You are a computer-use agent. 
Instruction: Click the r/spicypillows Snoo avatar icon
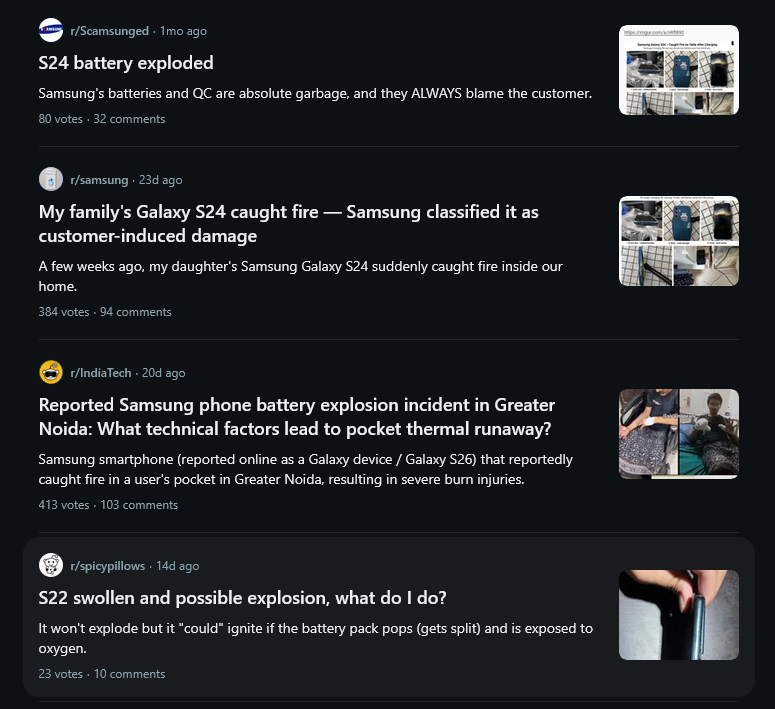tap(51, 565)
